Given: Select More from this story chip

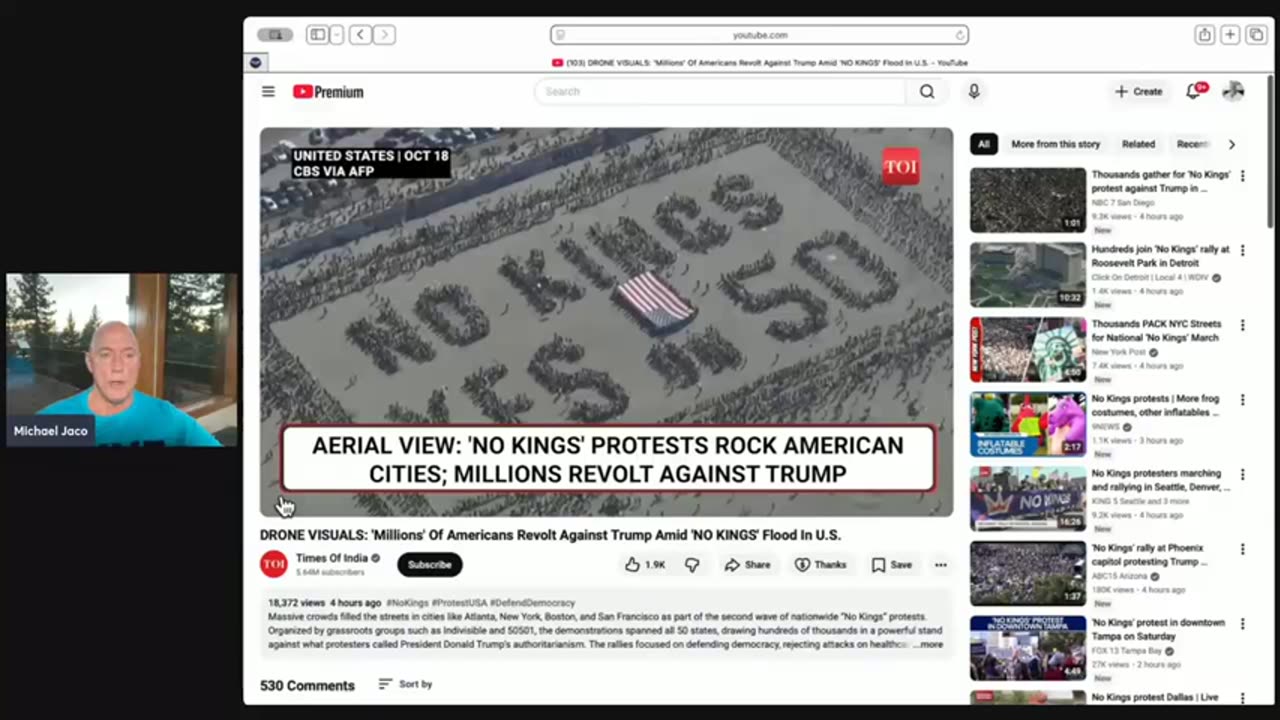Looking at the screenshot, I should pos(1055,144).
